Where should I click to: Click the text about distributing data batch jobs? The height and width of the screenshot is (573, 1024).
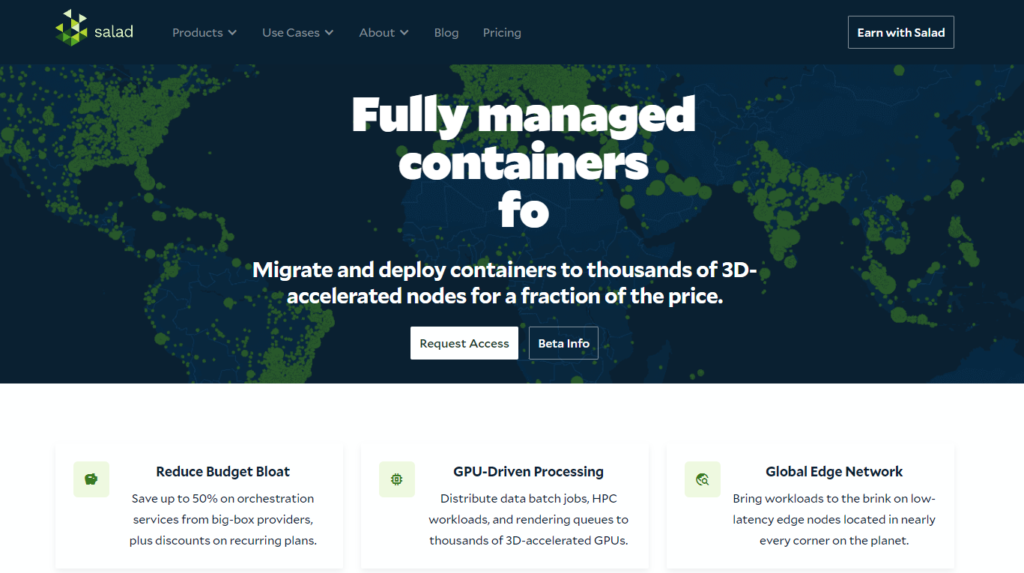tap(528, 519)
